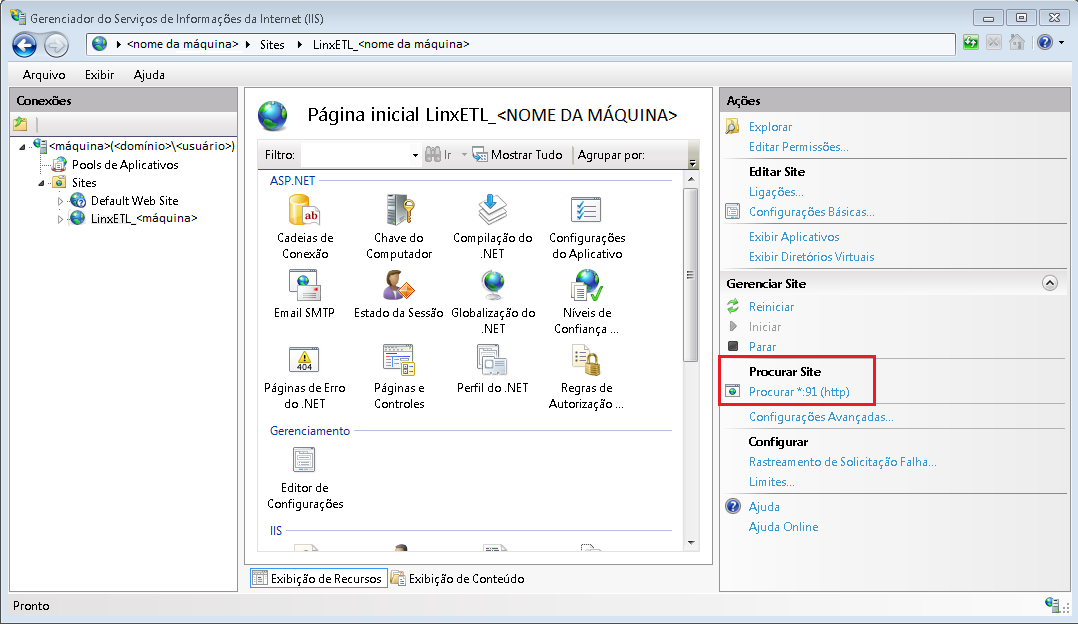Expand the Default Web Site node
This screenshot has height=624, width=1078.
click(60, 201)
